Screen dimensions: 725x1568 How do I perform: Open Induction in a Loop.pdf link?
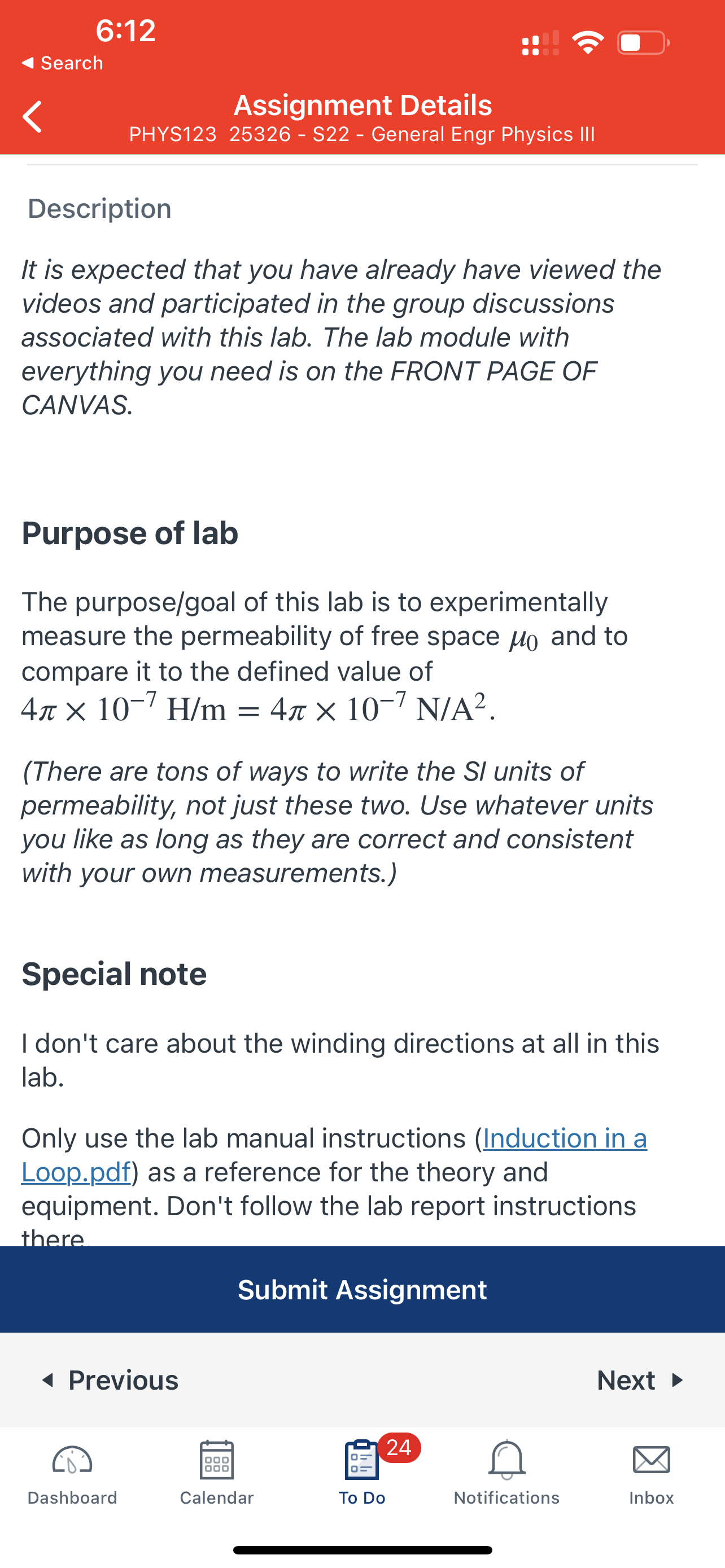[334, 1155]
